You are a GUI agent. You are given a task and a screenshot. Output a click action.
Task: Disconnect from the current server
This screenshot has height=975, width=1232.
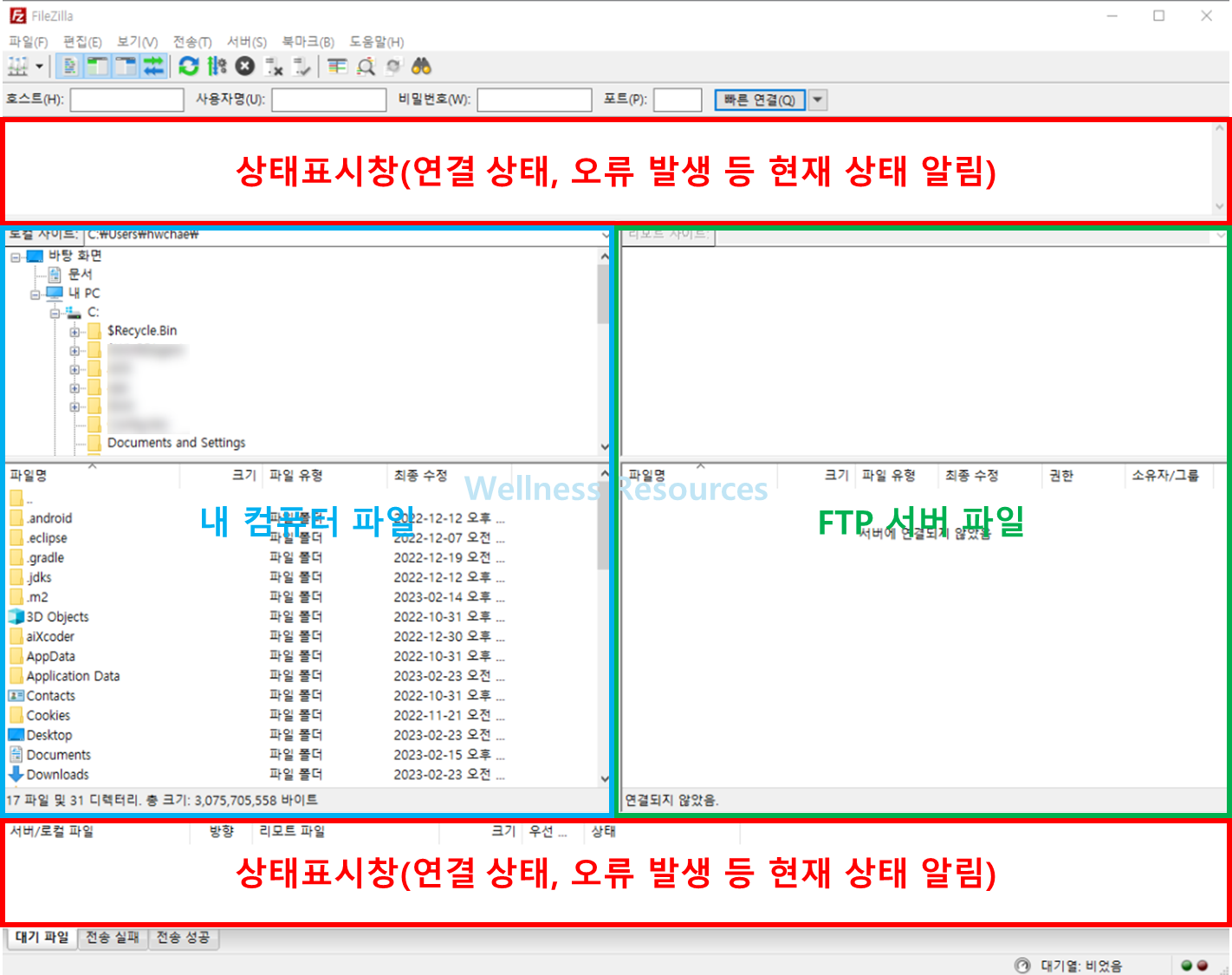(x=274, y=67)
